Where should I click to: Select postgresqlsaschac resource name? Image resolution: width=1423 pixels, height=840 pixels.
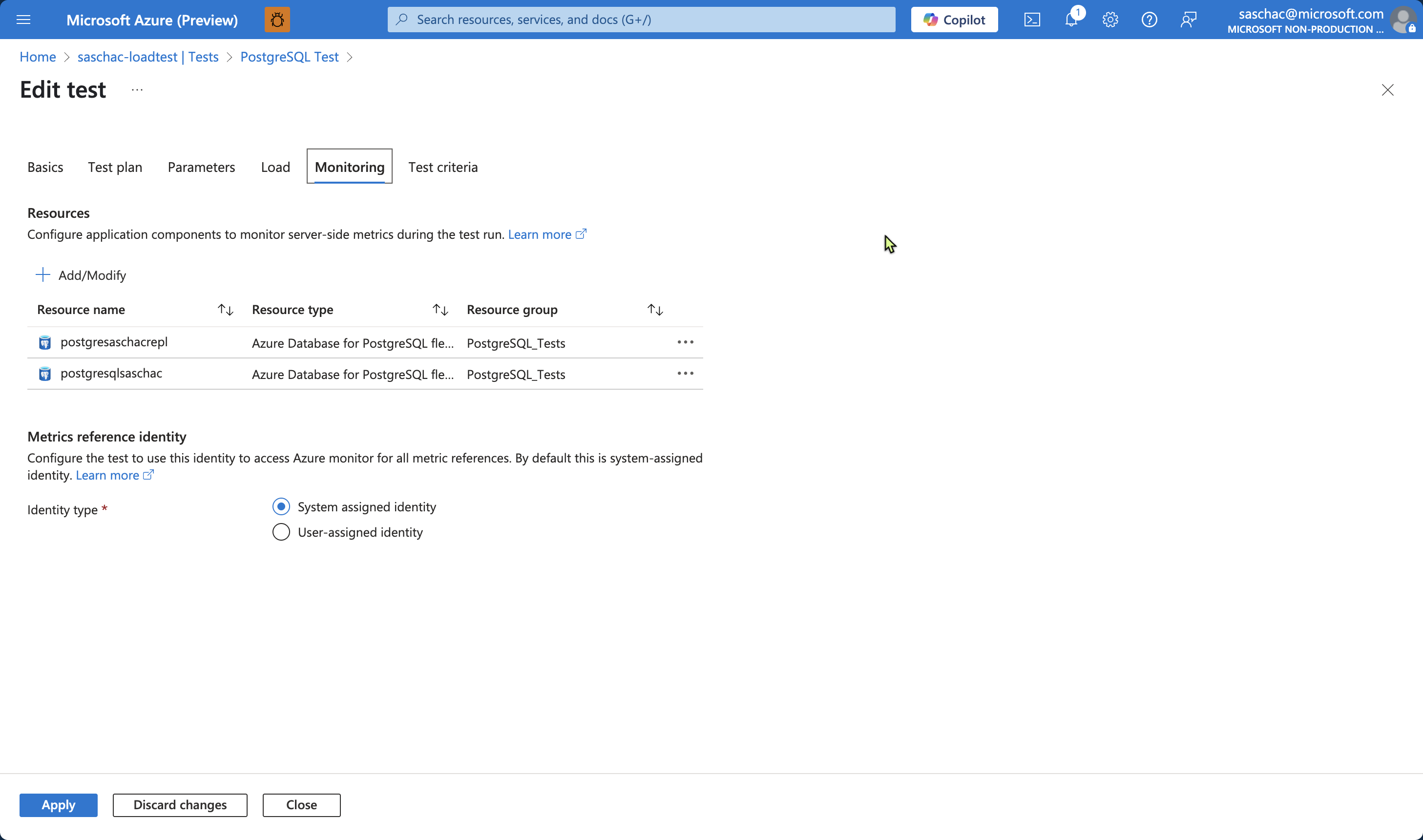111,373
